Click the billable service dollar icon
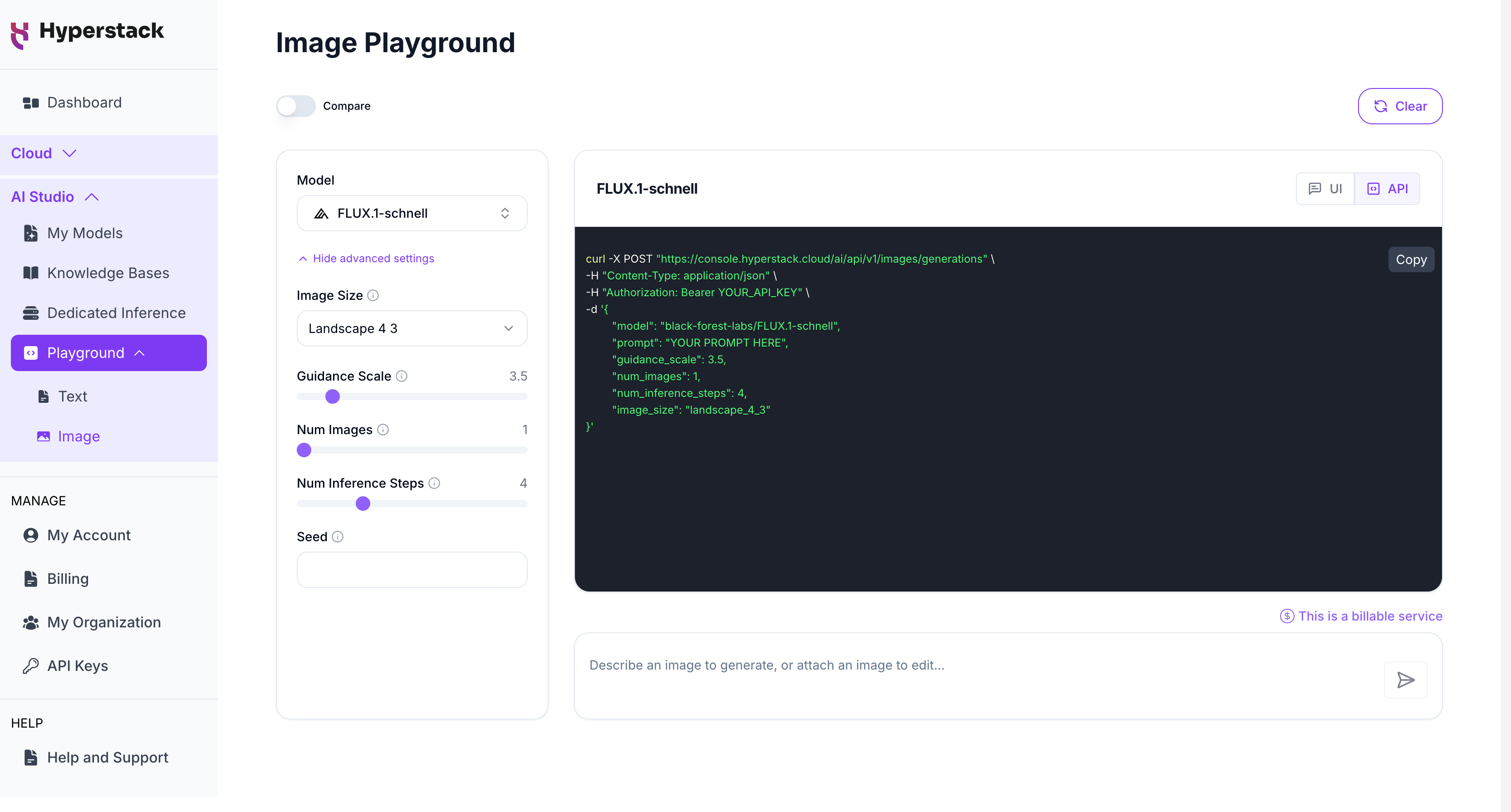Viewport: 1511px width, 812px height. tap(1287, 616)
